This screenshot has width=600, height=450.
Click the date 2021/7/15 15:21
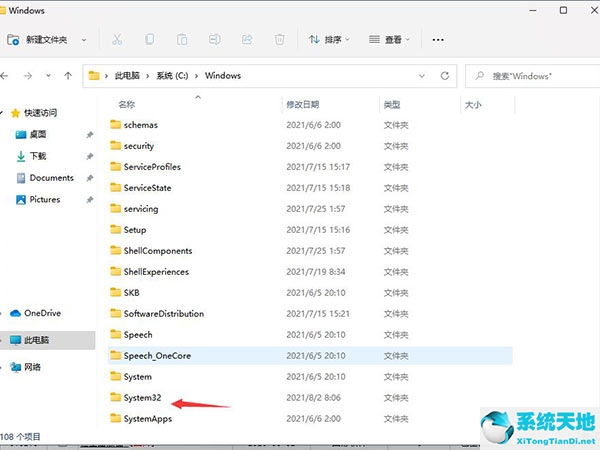(318, 314)
